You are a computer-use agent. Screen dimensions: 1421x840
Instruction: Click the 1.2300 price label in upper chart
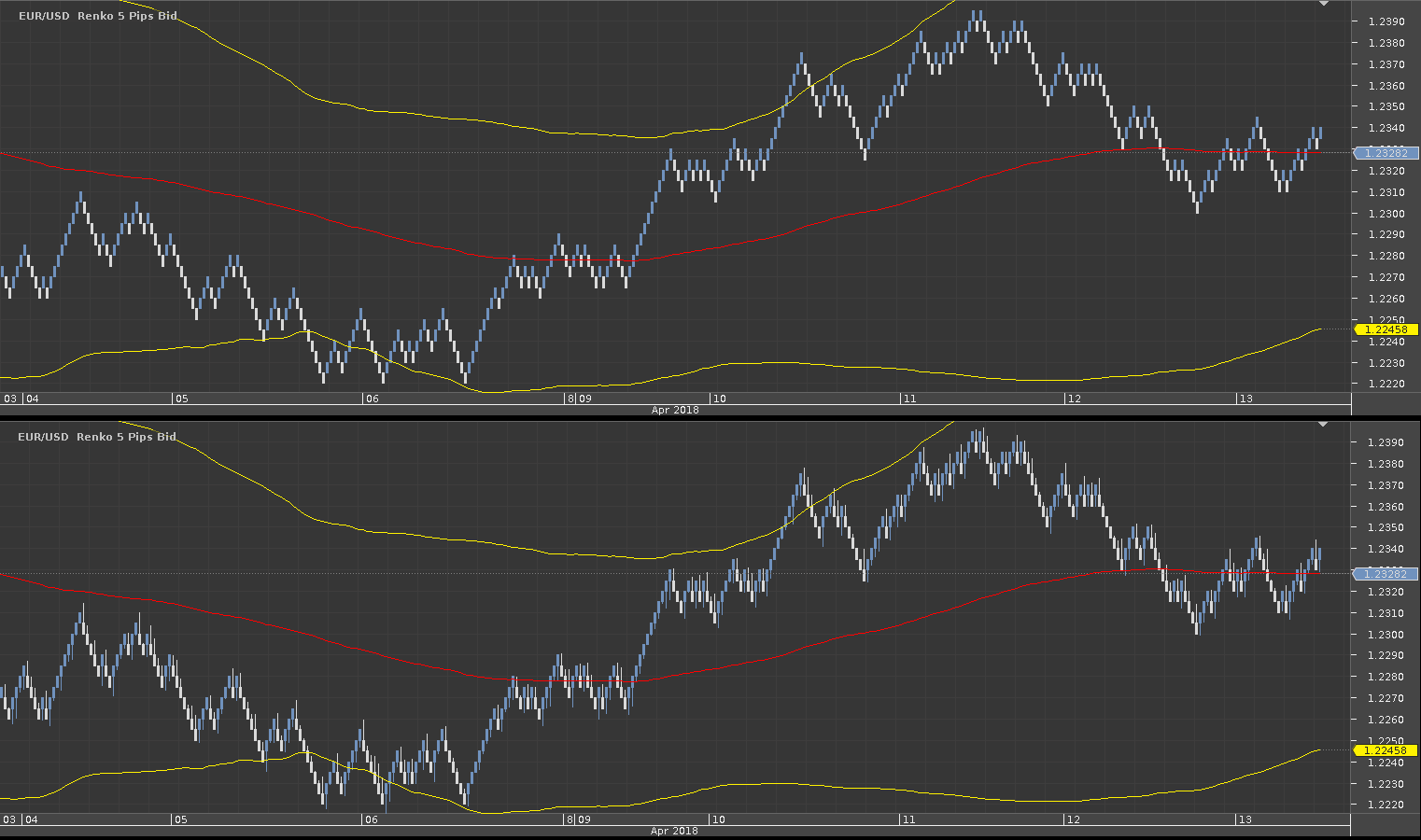tap(1386, 214)
